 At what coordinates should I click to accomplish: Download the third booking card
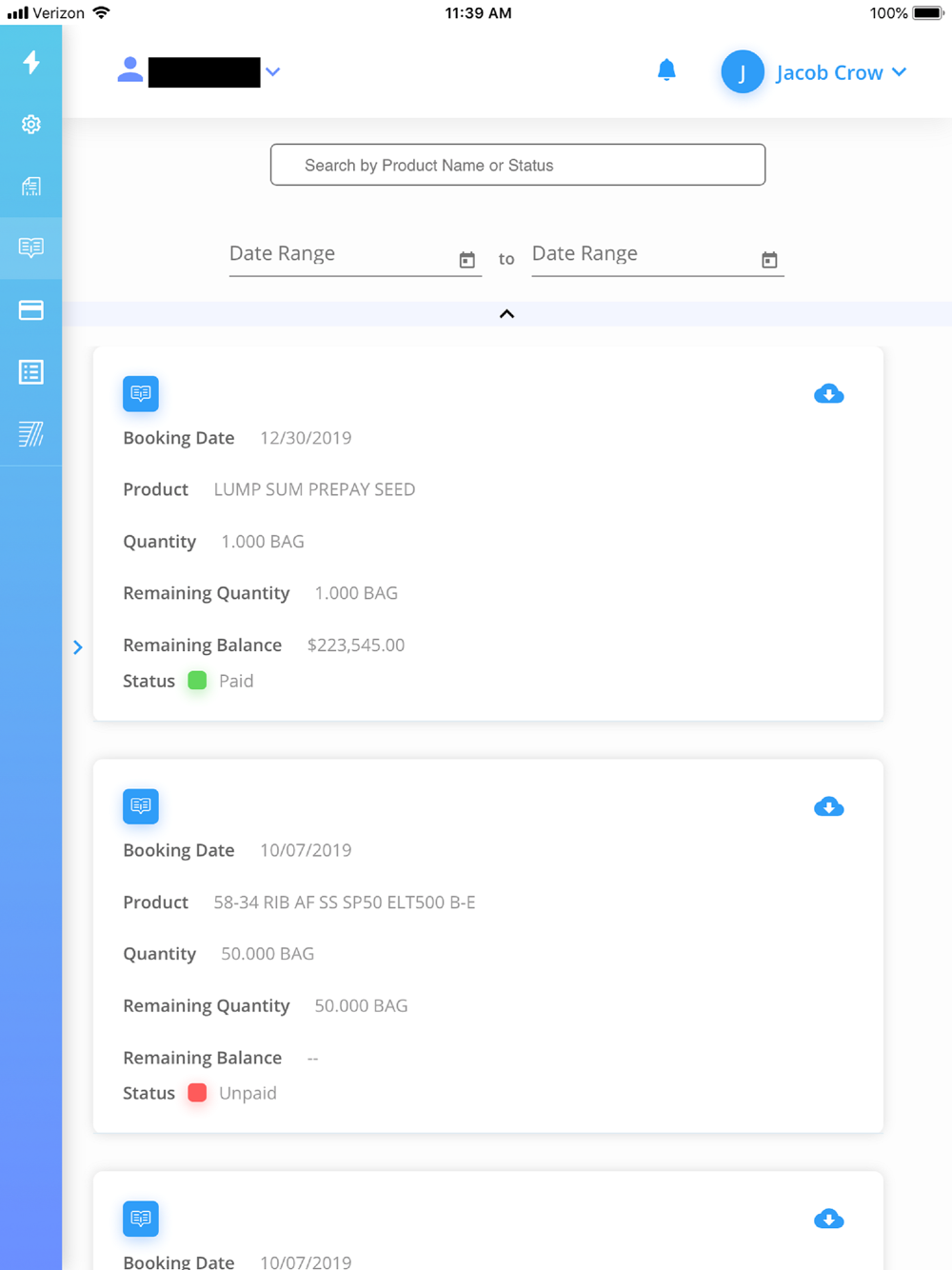point(829,1219)
